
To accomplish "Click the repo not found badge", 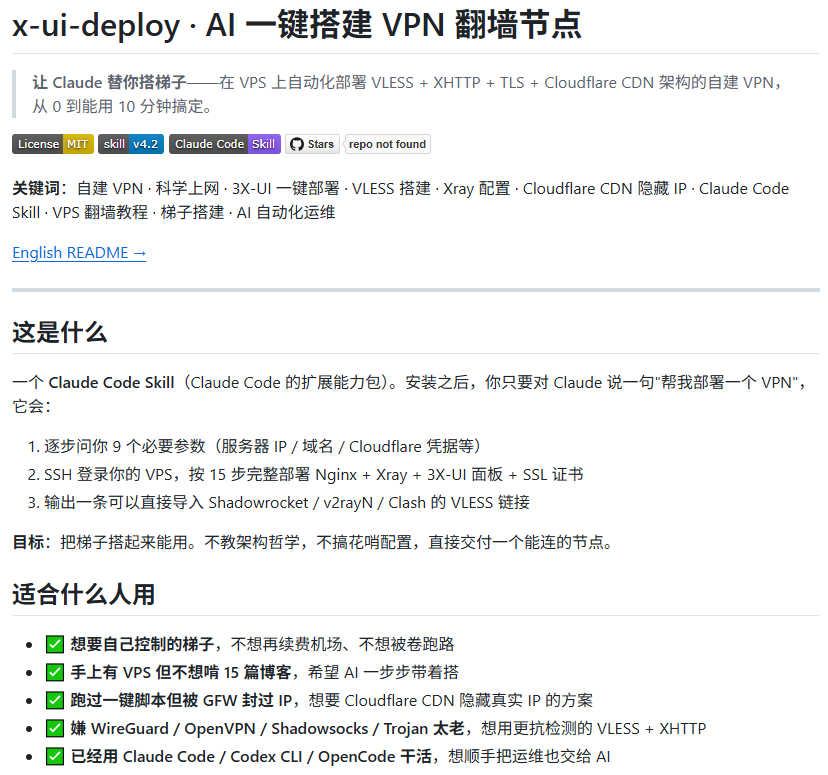I will tap(387, 144).
